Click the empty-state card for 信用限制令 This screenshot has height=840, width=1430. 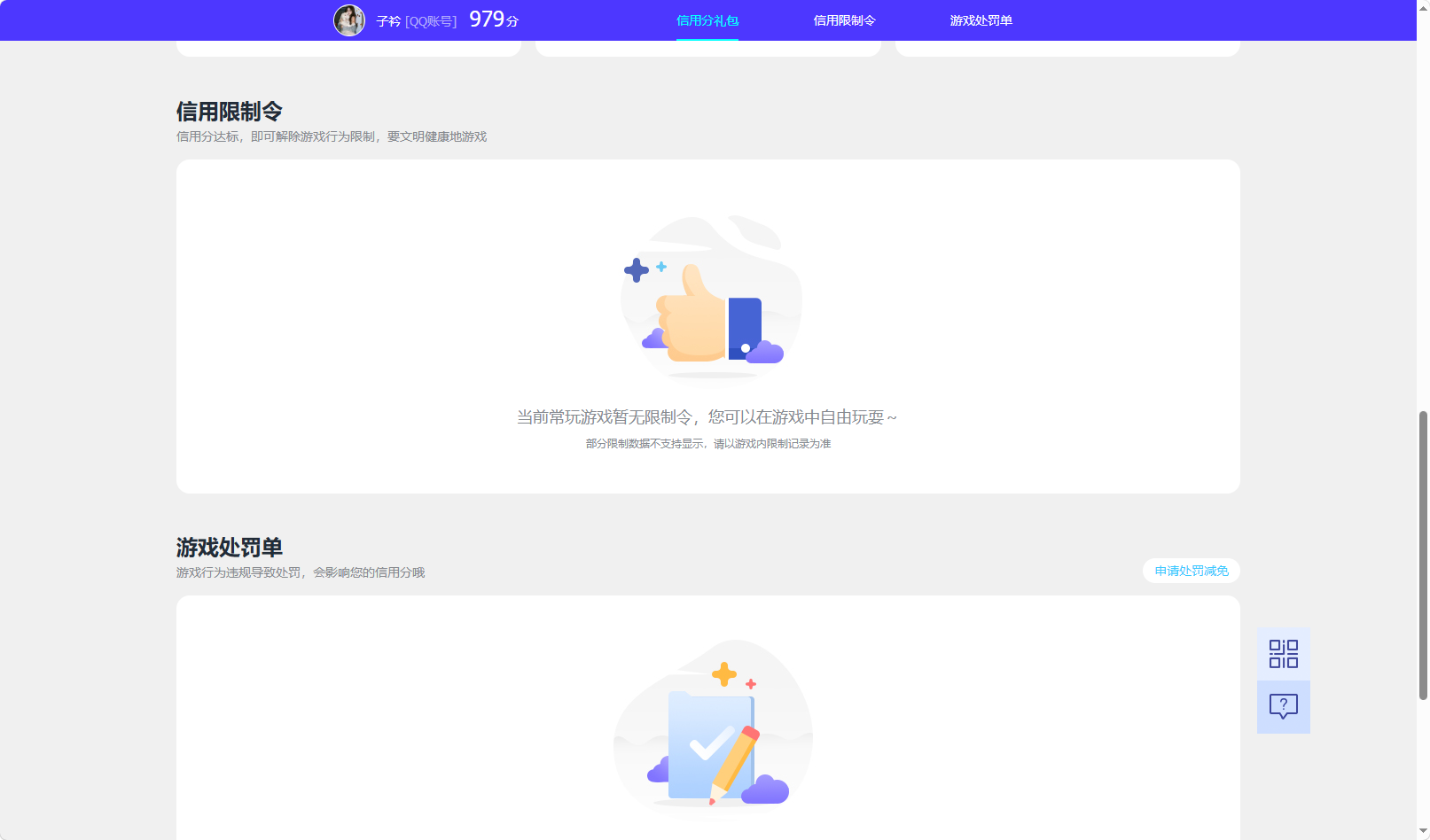(x=707, y=325)
